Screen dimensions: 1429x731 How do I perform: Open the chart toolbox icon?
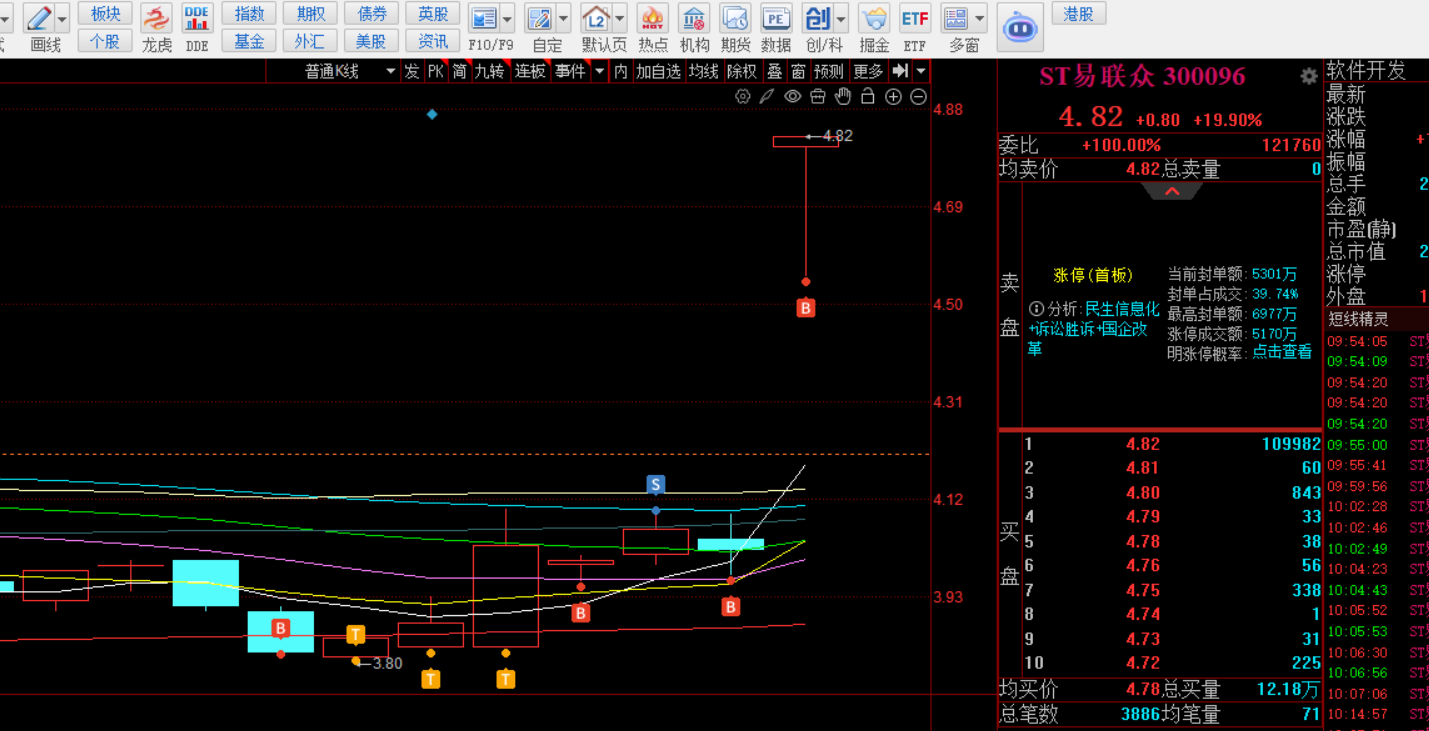coord(818,96)
